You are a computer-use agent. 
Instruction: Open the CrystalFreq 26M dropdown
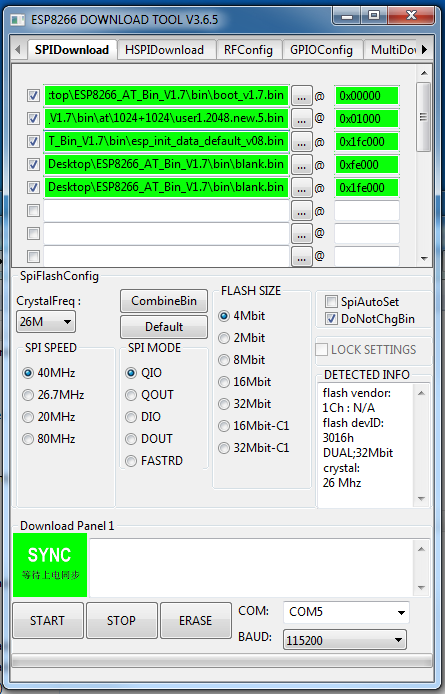coord(46,322)
